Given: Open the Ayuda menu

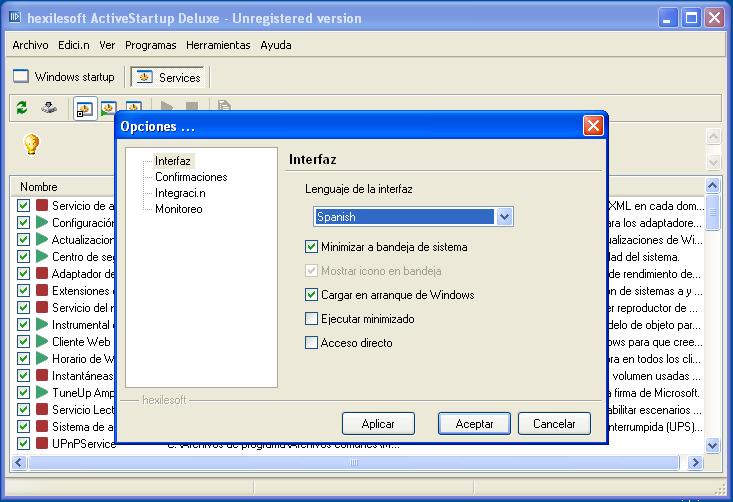Looking at the screenshot, I should click(276, 45).
